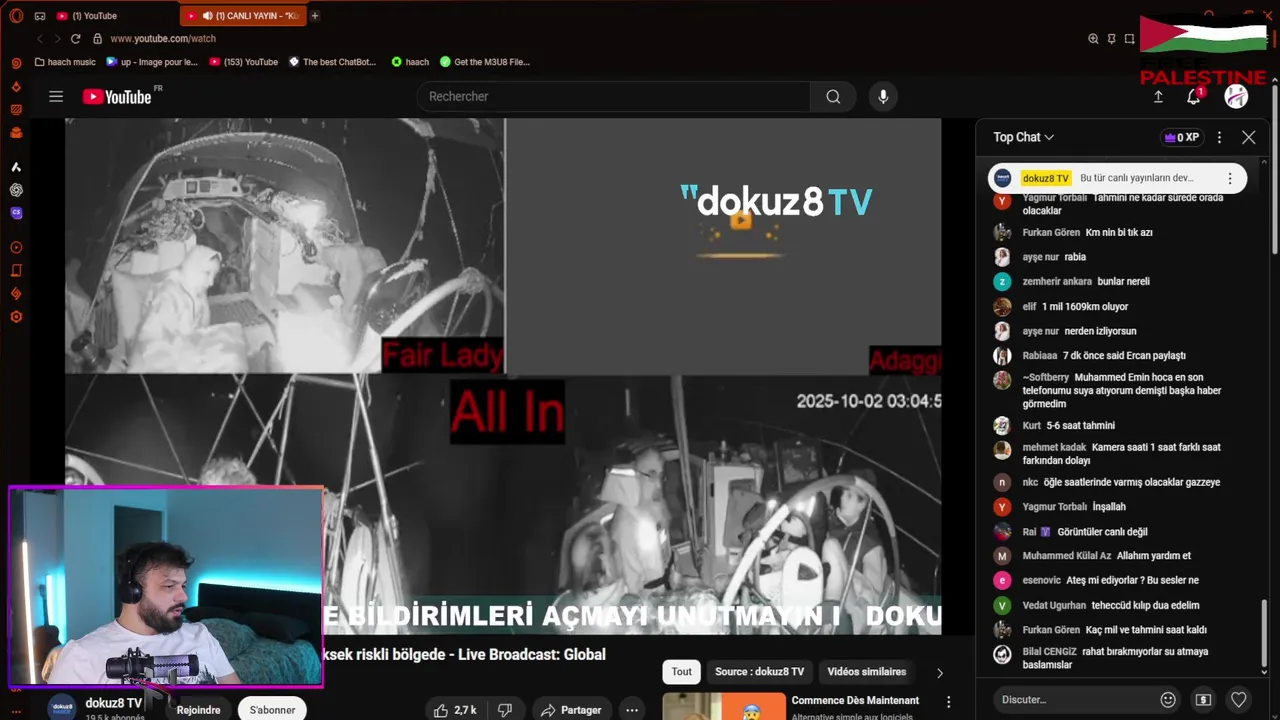The image size is (1280, 720).
Task: Open YouTube account avatar menu
Action: click(1236, 97)
